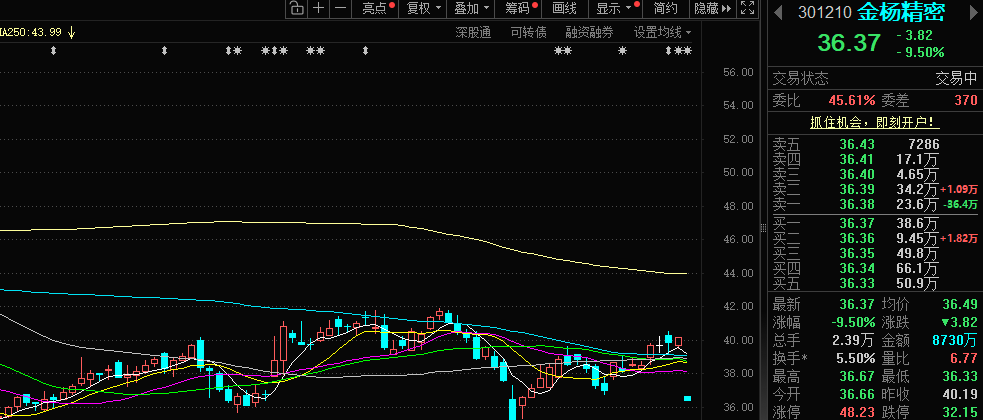Click the 买一 price 36.37
Image resolution: width=983 pixels, height=420 pixels.
[856, 223]
